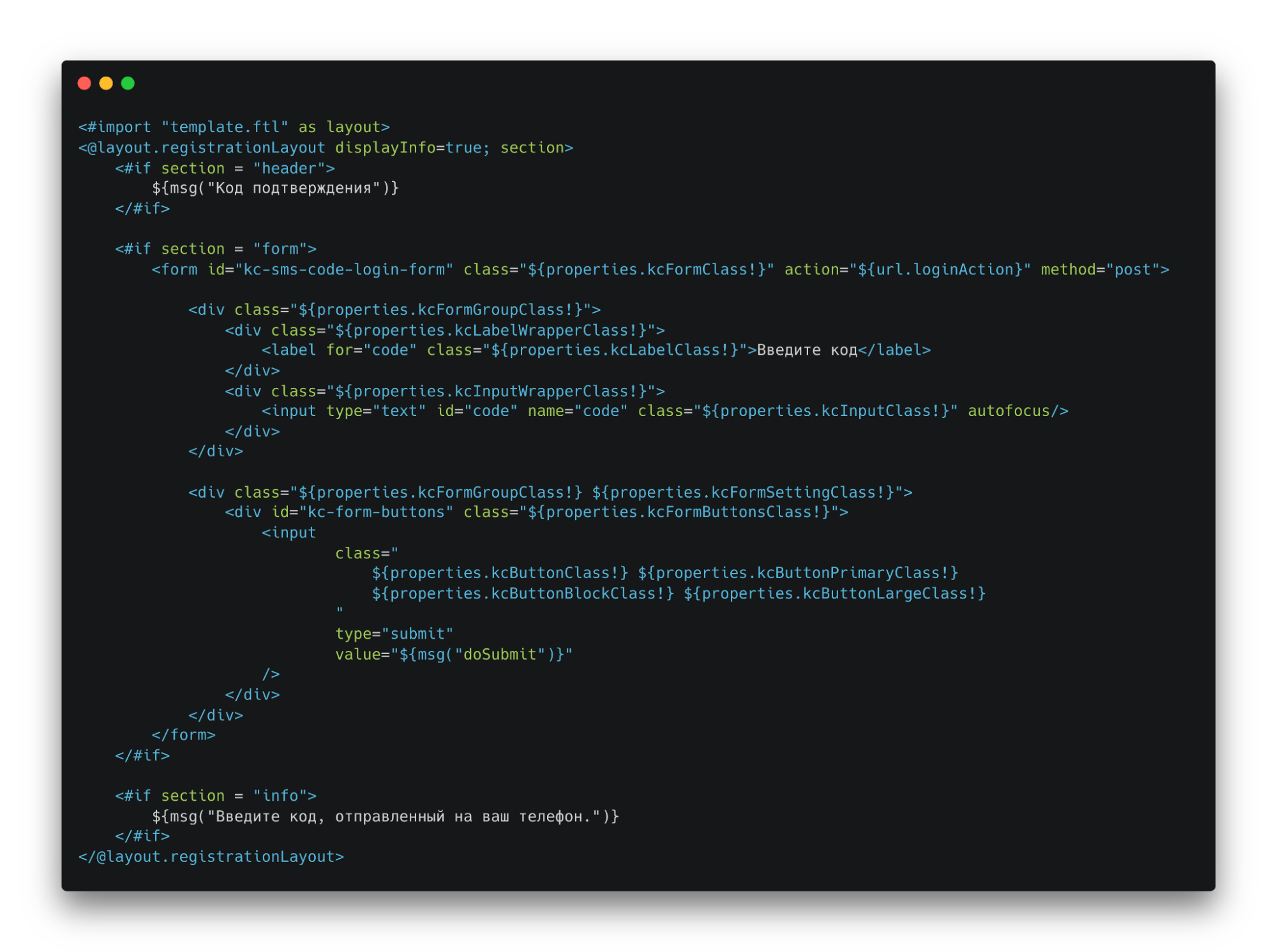Viewport: 1276px width, 952px height.
Task: Click the yellow traffic light window control
Action: (x=107, y=83)
